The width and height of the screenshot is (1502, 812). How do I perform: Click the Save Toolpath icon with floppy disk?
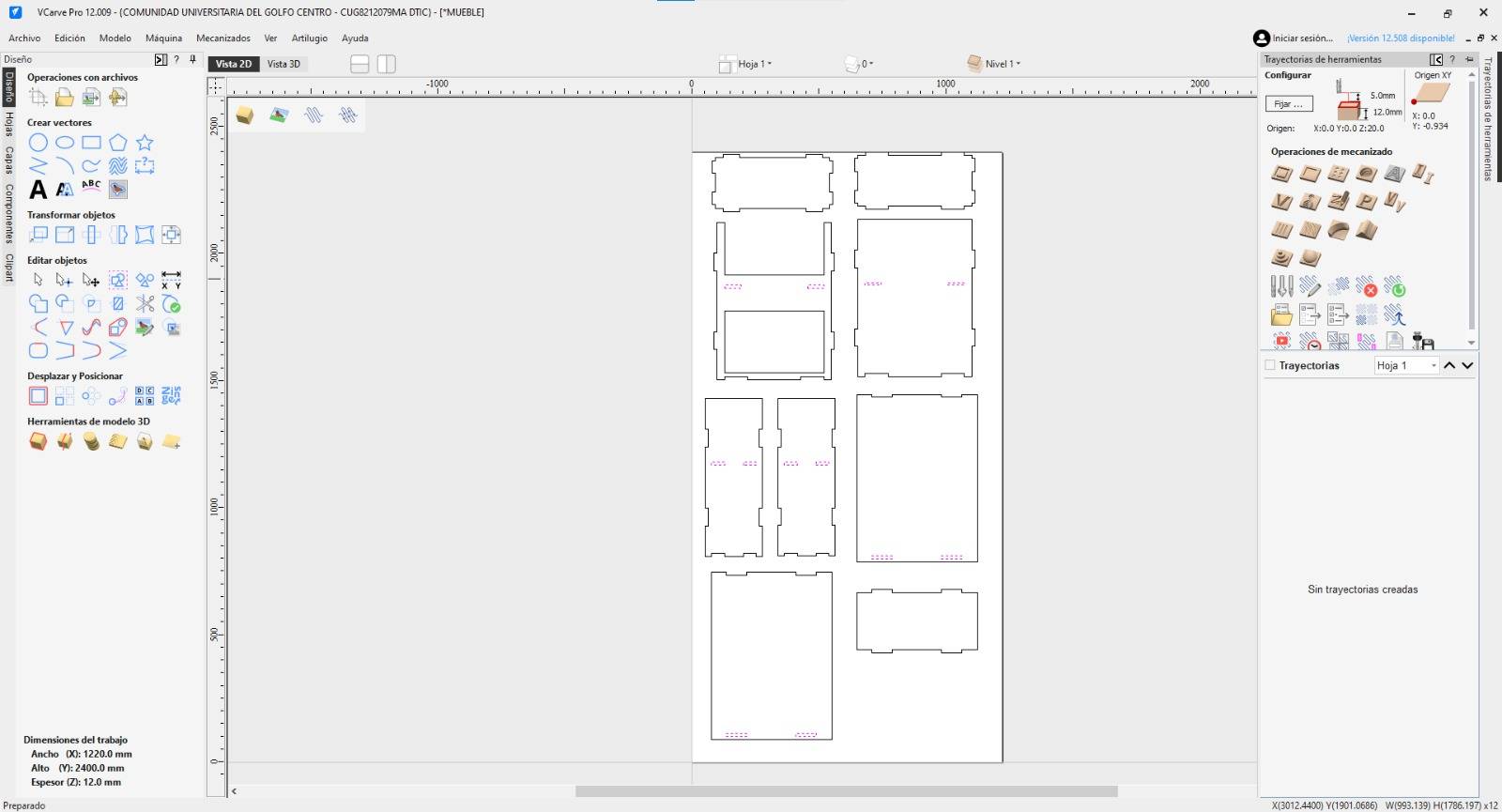(x=1423, y=341)
